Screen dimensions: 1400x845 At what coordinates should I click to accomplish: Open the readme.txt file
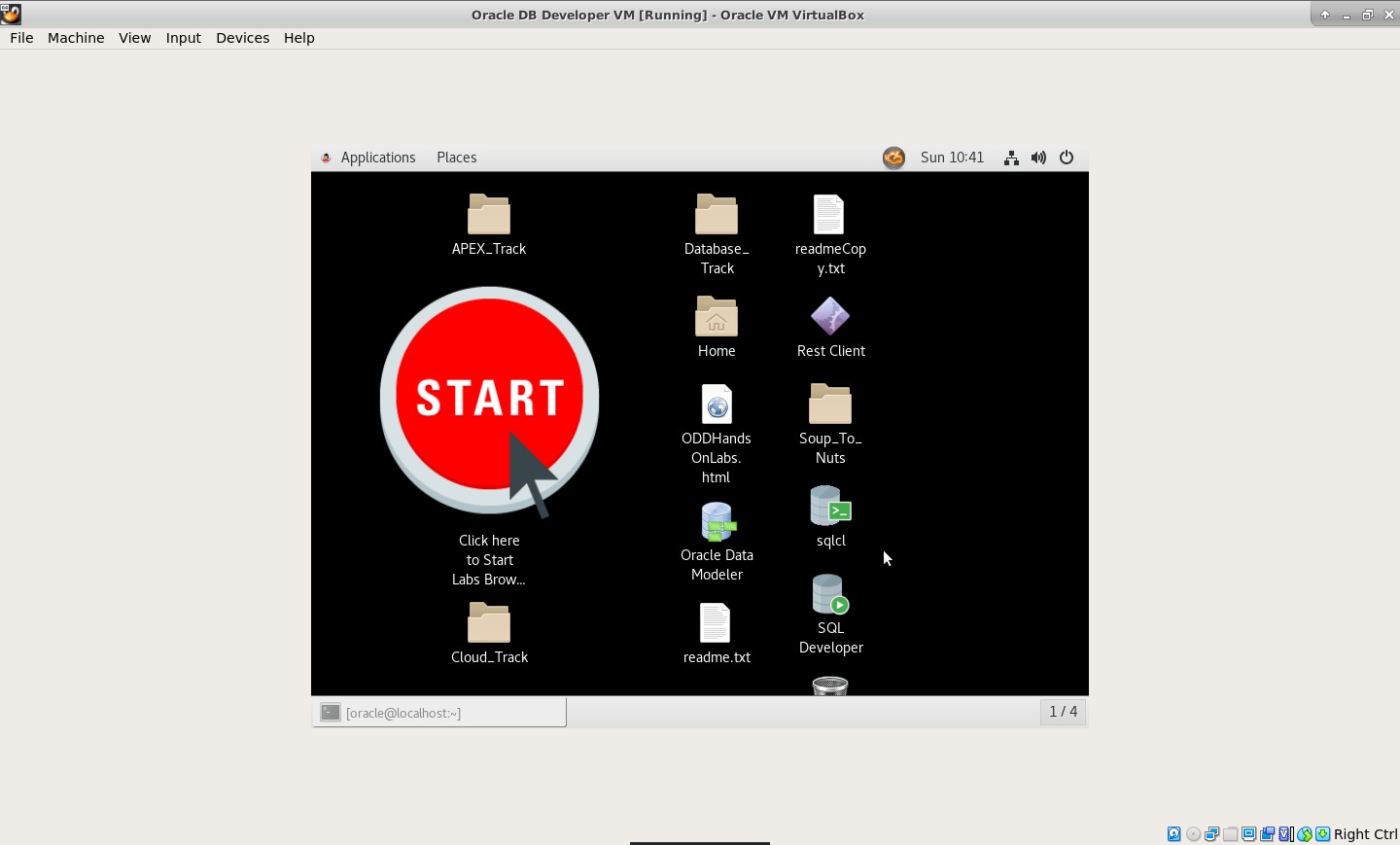[x=716, y=623]
